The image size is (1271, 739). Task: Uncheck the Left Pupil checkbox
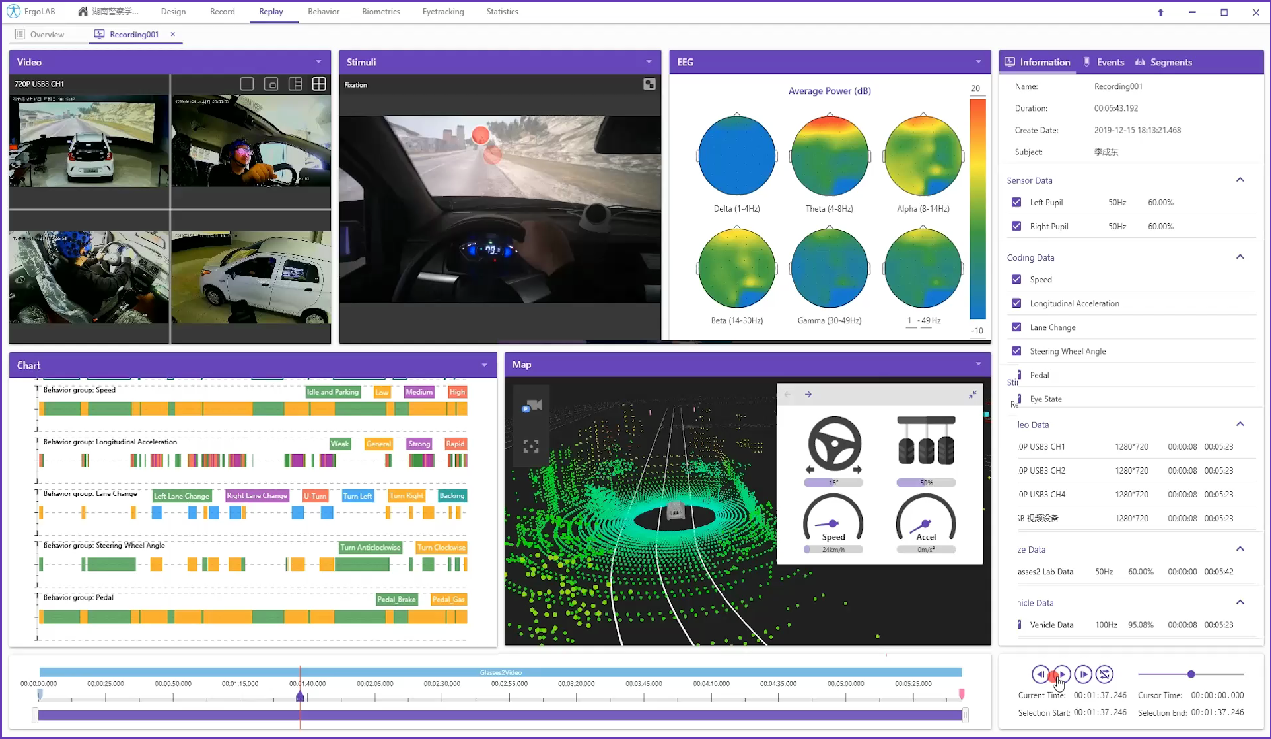coord(1017,202)
